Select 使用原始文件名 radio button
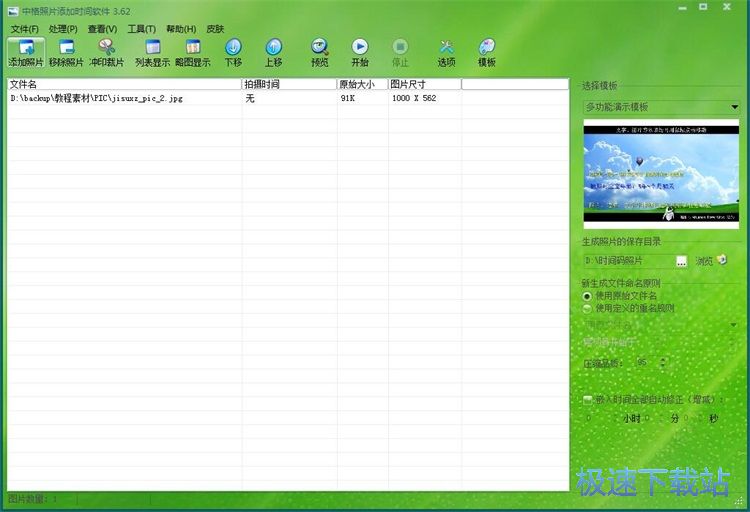Viewport: 750px width, 512px height. coord(588,296)
